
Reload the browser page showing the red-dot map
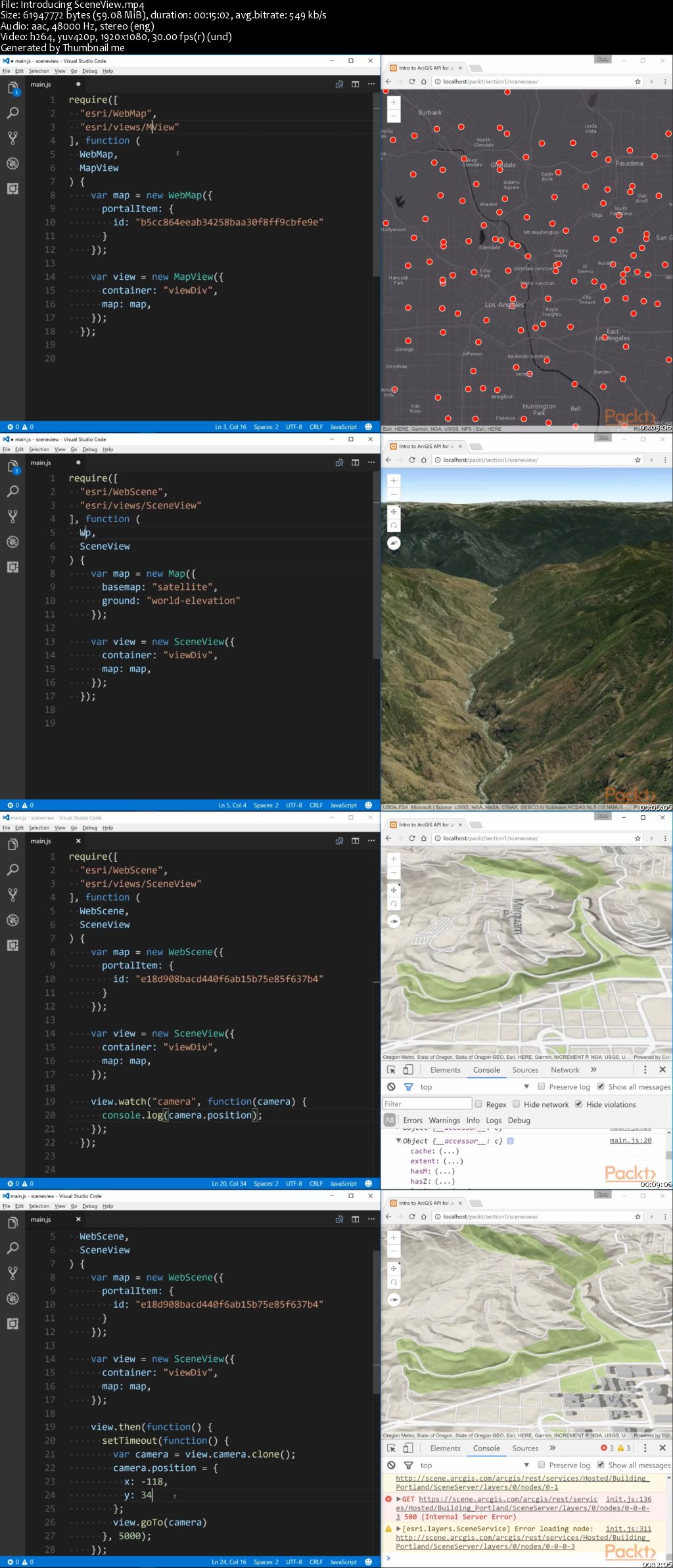[412, 81]
